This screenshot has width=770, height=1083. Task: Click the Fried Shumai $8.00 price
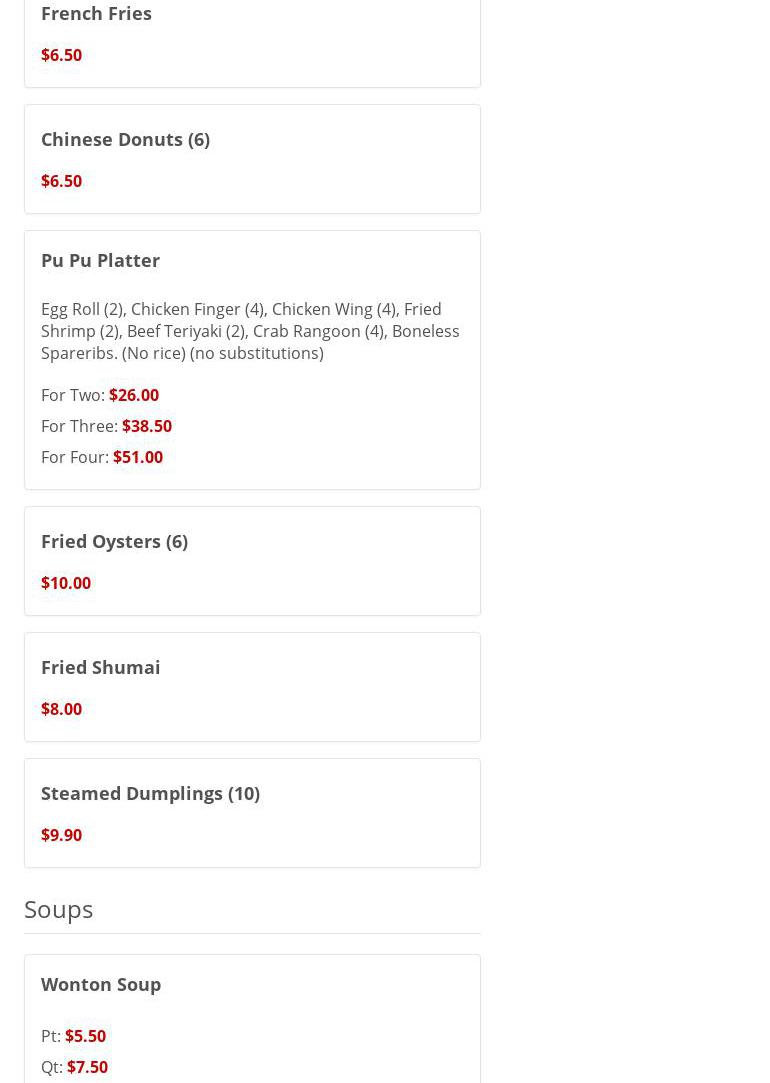61,709
